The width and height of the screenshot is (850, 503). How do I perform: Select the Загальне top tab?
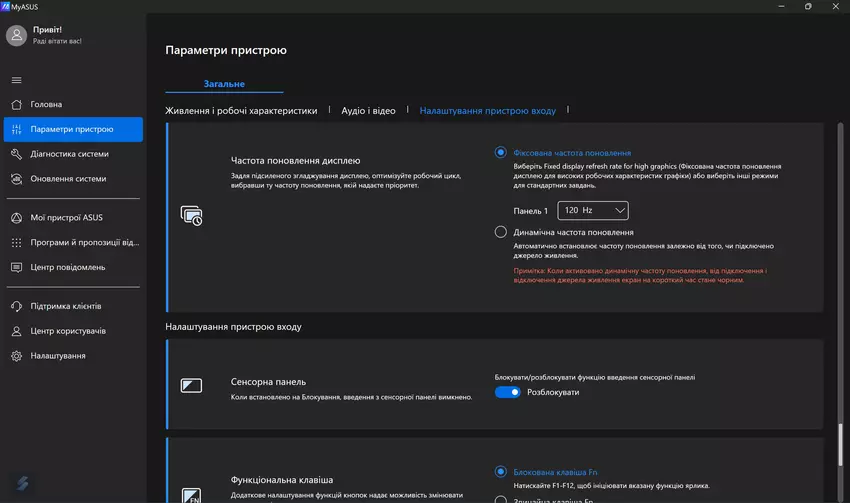(x=224, y=84)
